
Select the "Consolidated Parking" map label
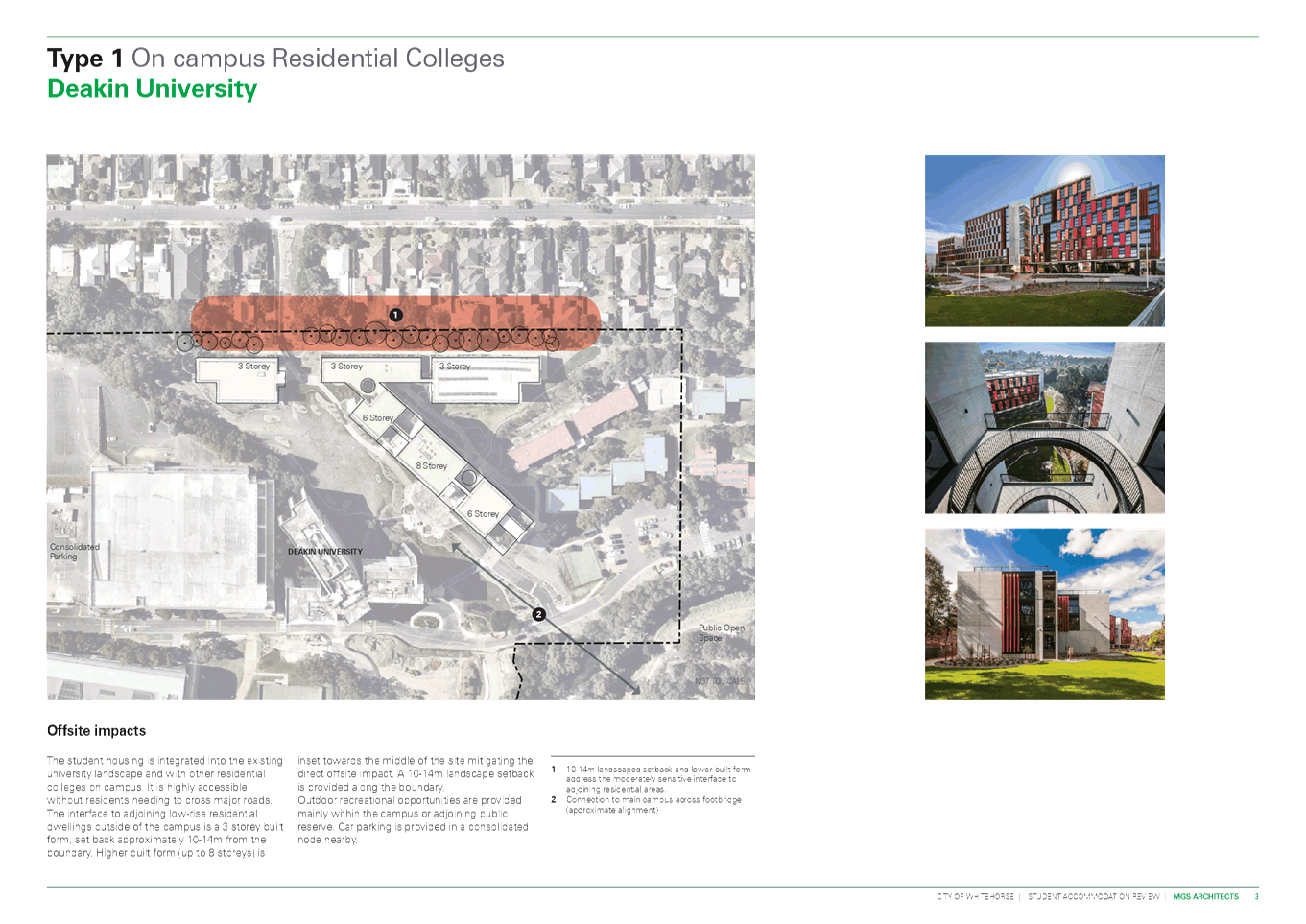[75, 552]
